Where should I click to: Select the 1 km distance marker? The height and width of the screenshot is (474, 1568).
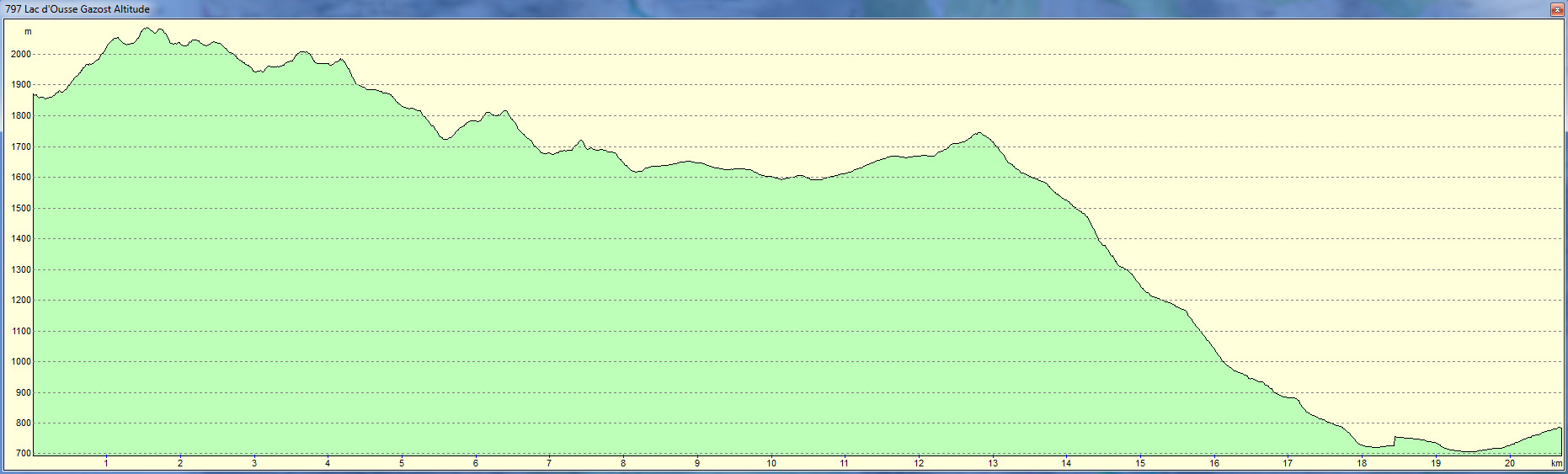(x=106, y=463)
